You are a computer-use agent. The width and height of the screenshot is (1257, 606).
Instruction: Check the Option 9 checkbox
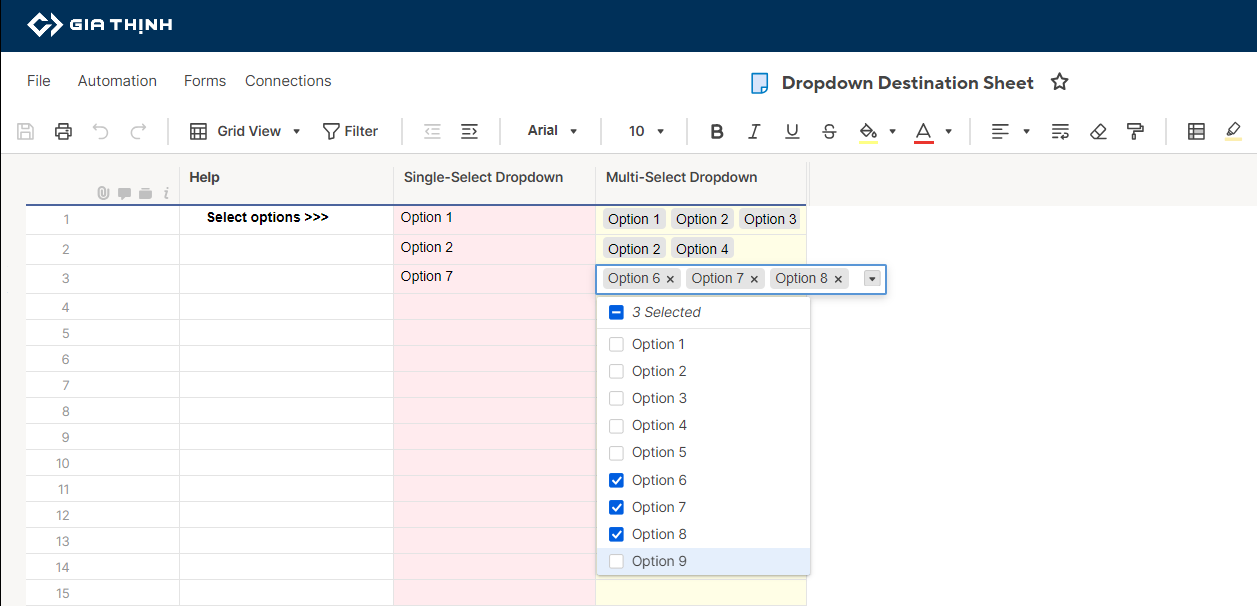pyautogui.click(x=616, y=561)
